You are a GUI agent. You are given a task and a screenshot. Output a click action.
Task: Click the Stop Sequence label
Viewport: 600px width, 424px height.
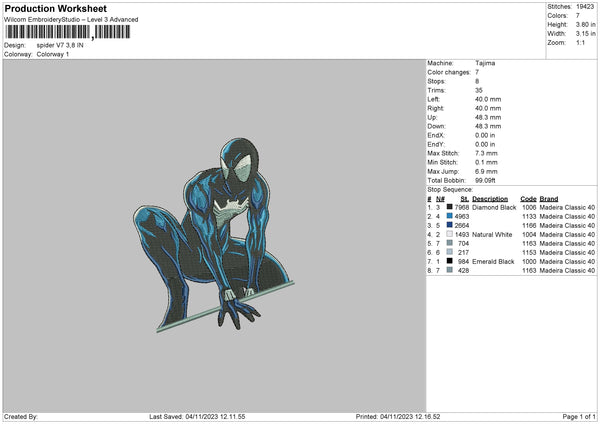tap(449, 188)
